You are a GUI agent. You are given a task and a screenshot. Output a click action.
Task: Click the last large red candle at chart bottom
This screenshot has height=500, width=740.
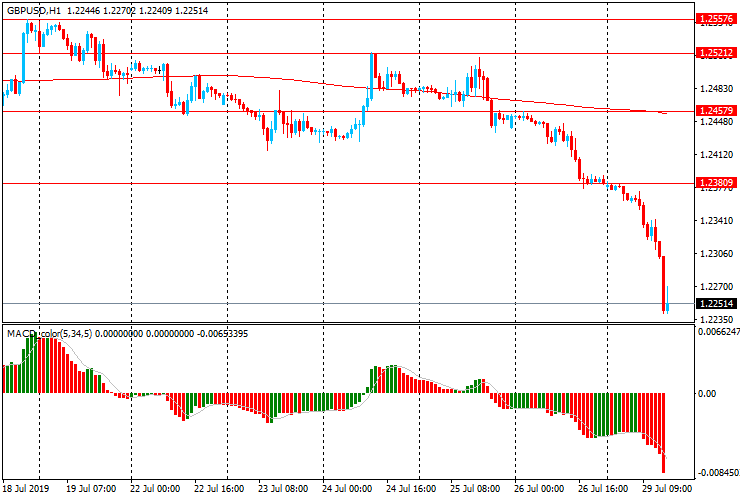663,284
